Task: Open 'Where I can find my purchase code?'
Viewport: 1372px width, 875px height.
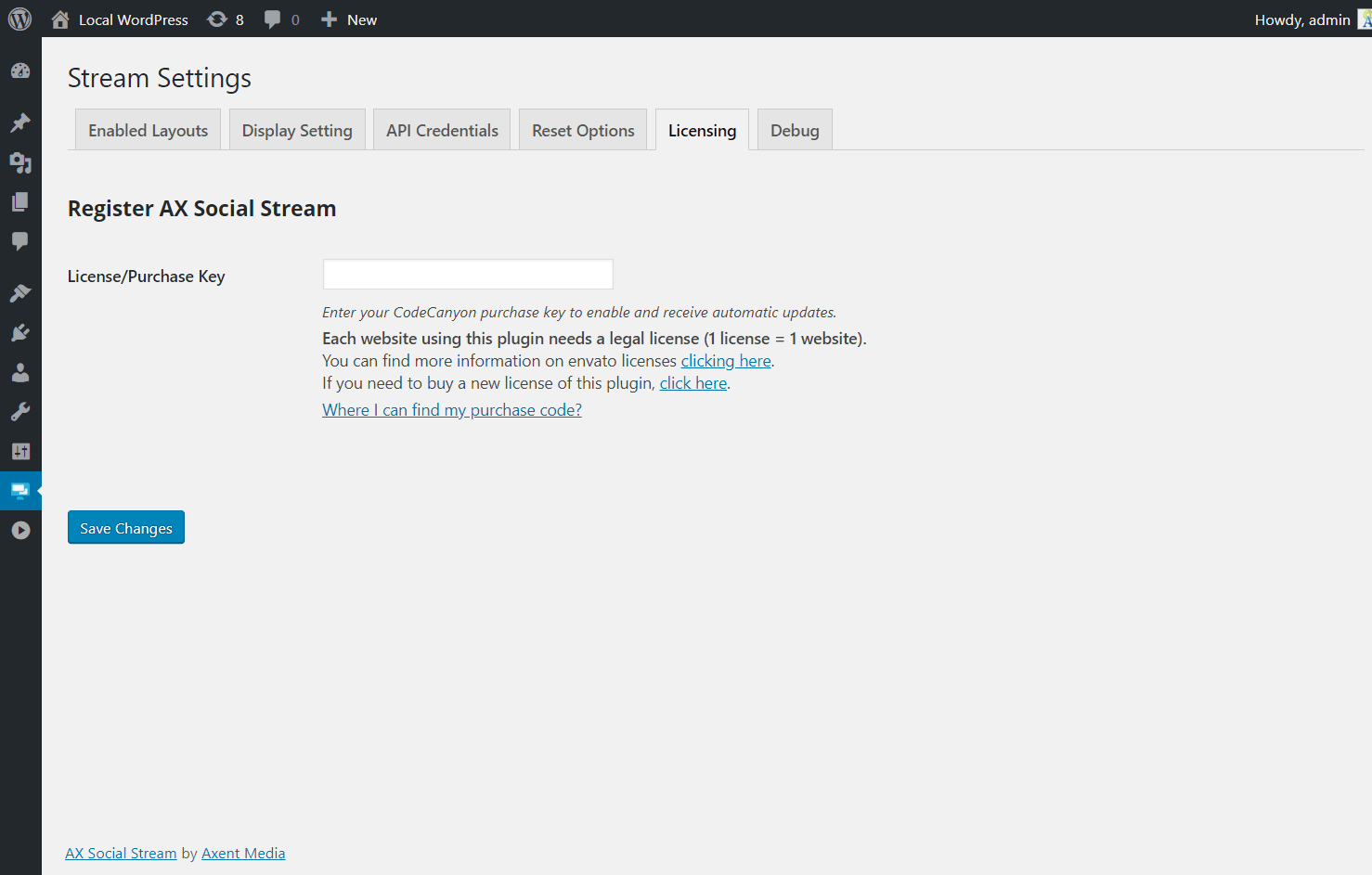Action: [452, 410]
